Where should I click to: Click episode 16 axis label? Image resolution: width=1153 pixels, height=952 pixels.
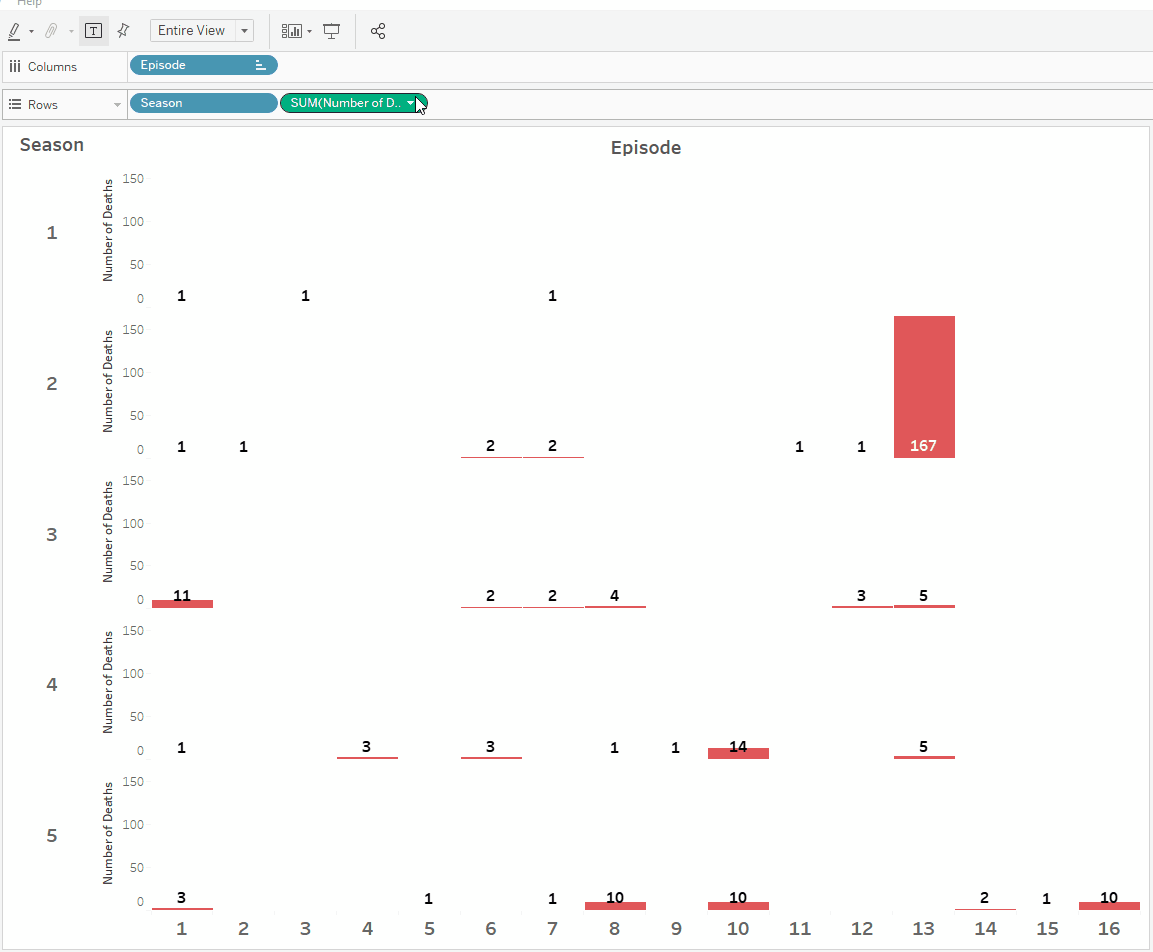tap(1109, 928)
